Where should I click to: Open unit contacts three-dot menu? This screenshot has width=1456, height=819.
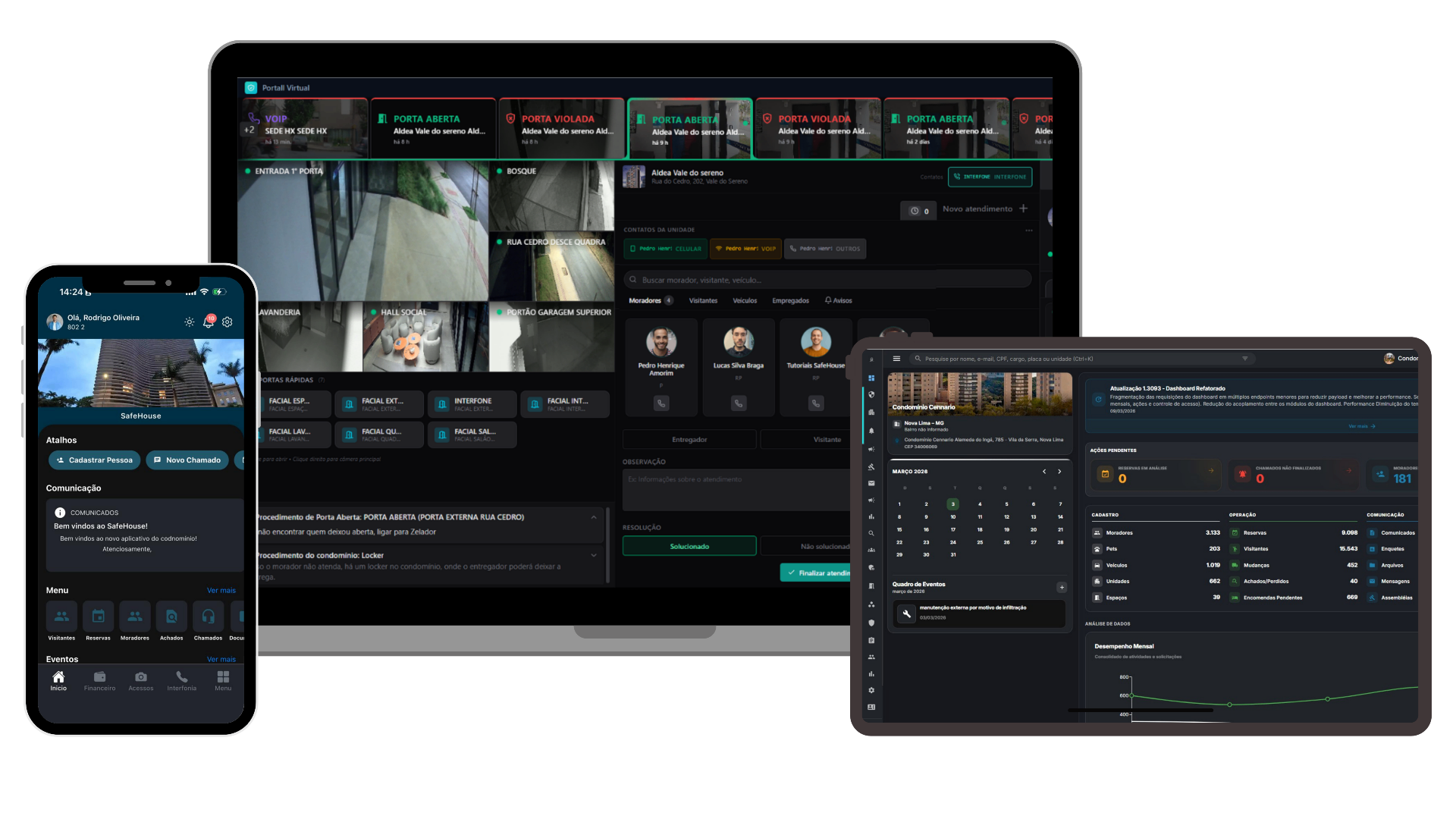pyautogui.click(x=1029, y=230)
